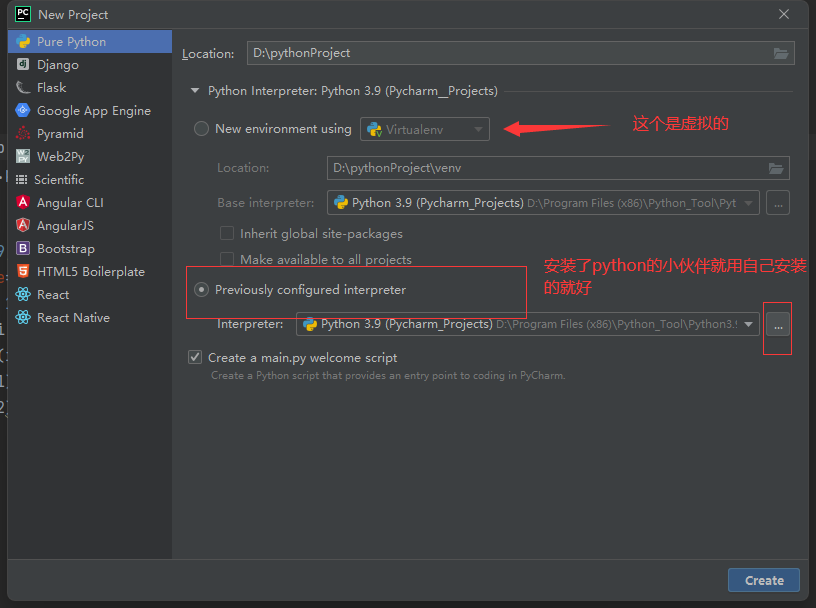Open the Interpreter dropdown list

click(749, 324)
